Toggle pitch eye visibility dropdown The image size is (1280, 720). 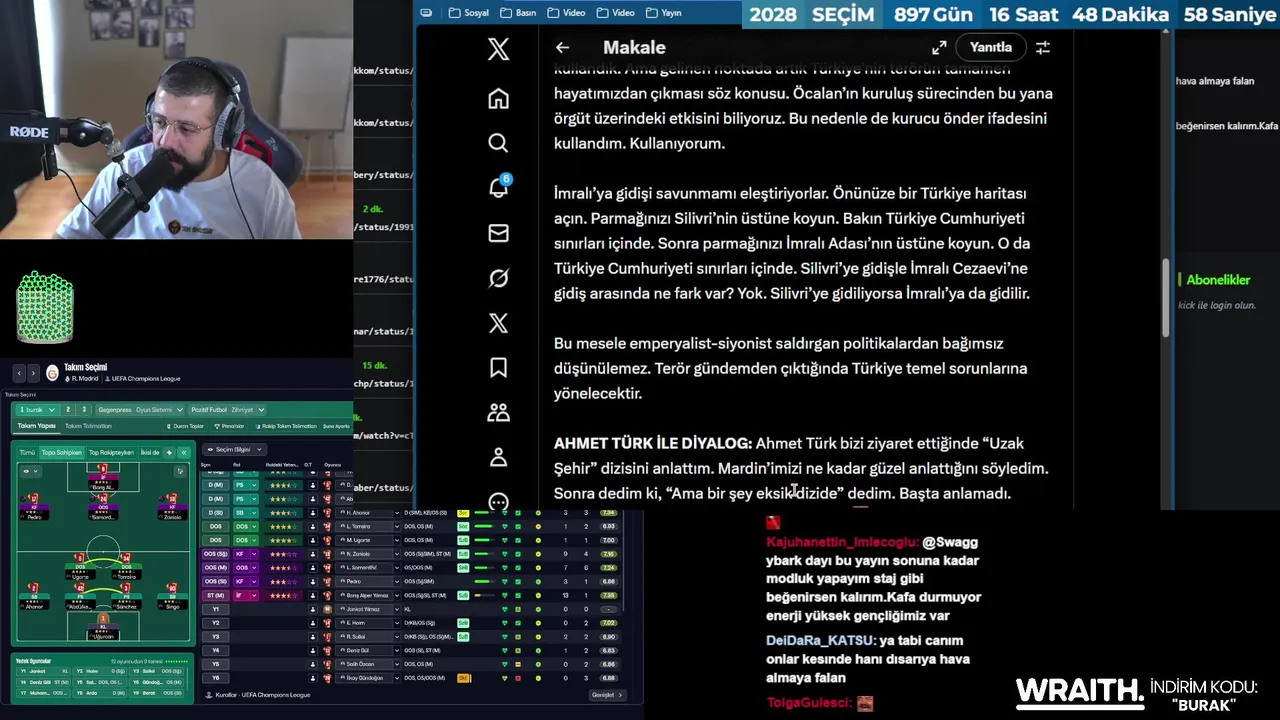(x=30, y=471)
